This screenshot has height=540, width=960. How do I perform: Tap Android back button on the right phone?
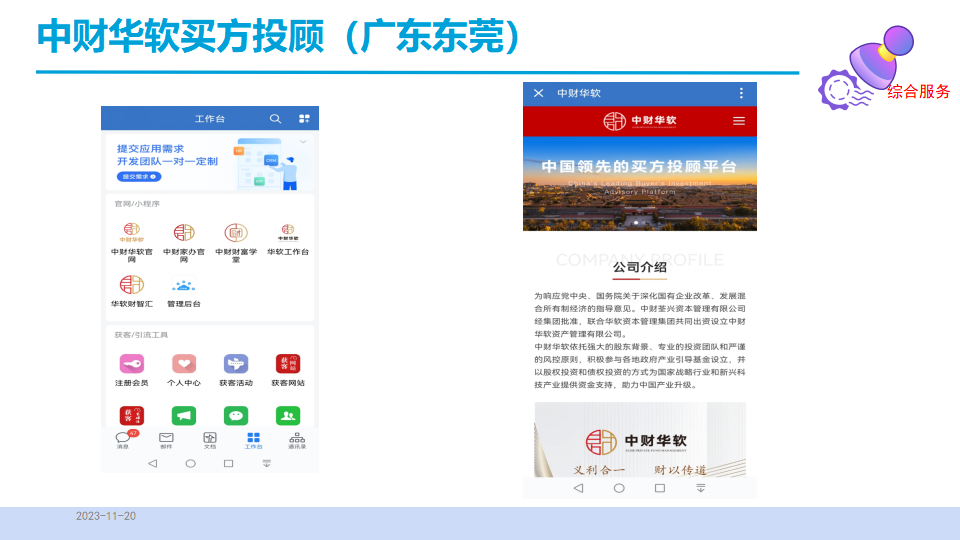click(x=578, y=488)
